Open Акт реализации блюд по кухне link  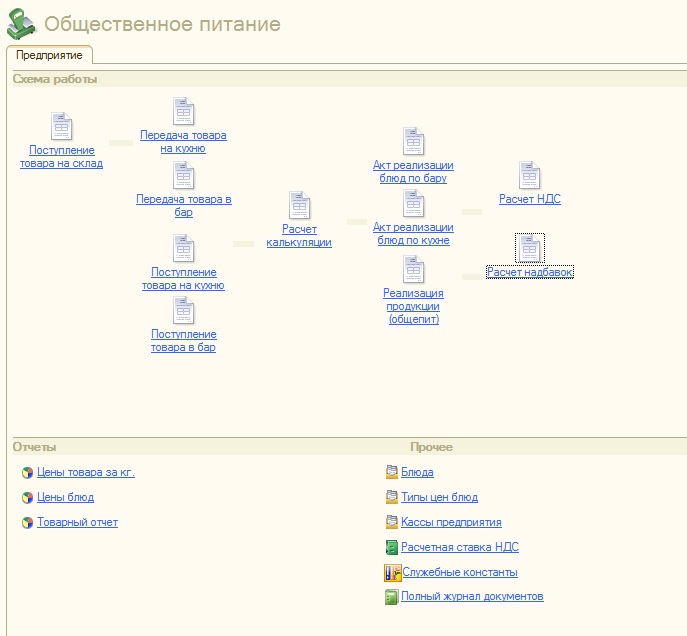[x=413, y=234]
